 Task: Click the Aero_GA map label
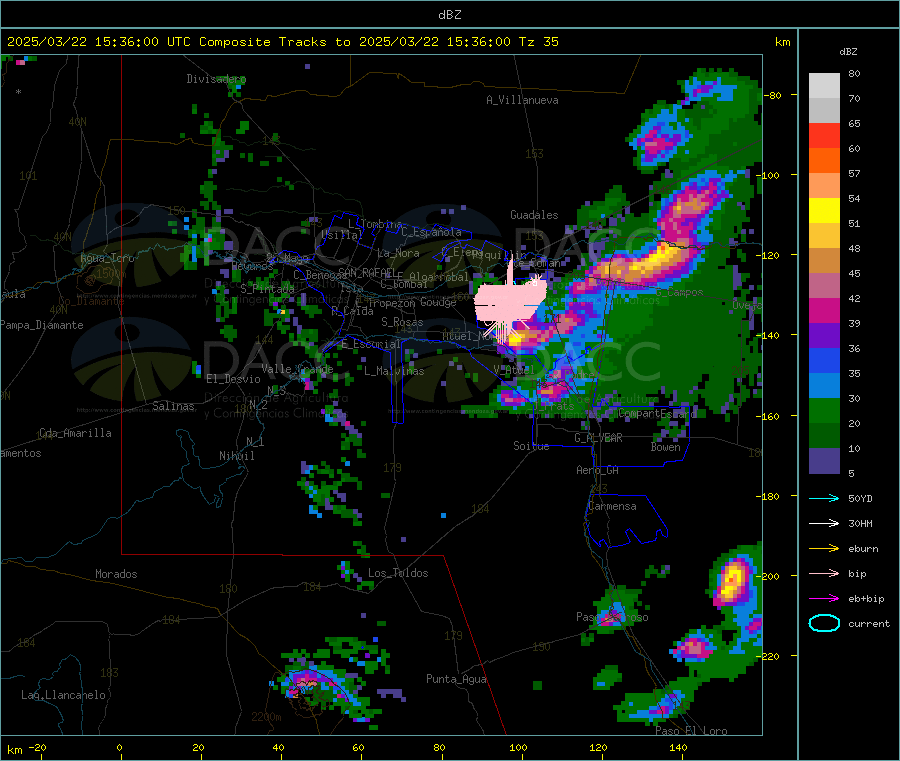[x=597, y=470]
